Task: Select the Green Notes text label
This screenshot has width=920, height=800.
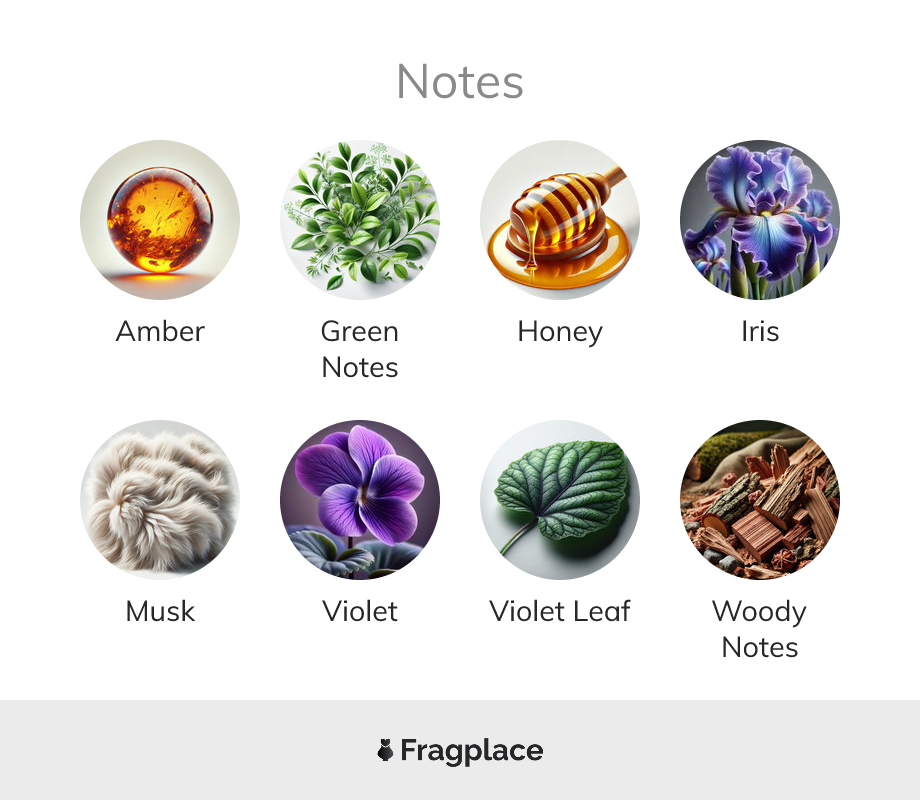Action: [x=360, y=349]
